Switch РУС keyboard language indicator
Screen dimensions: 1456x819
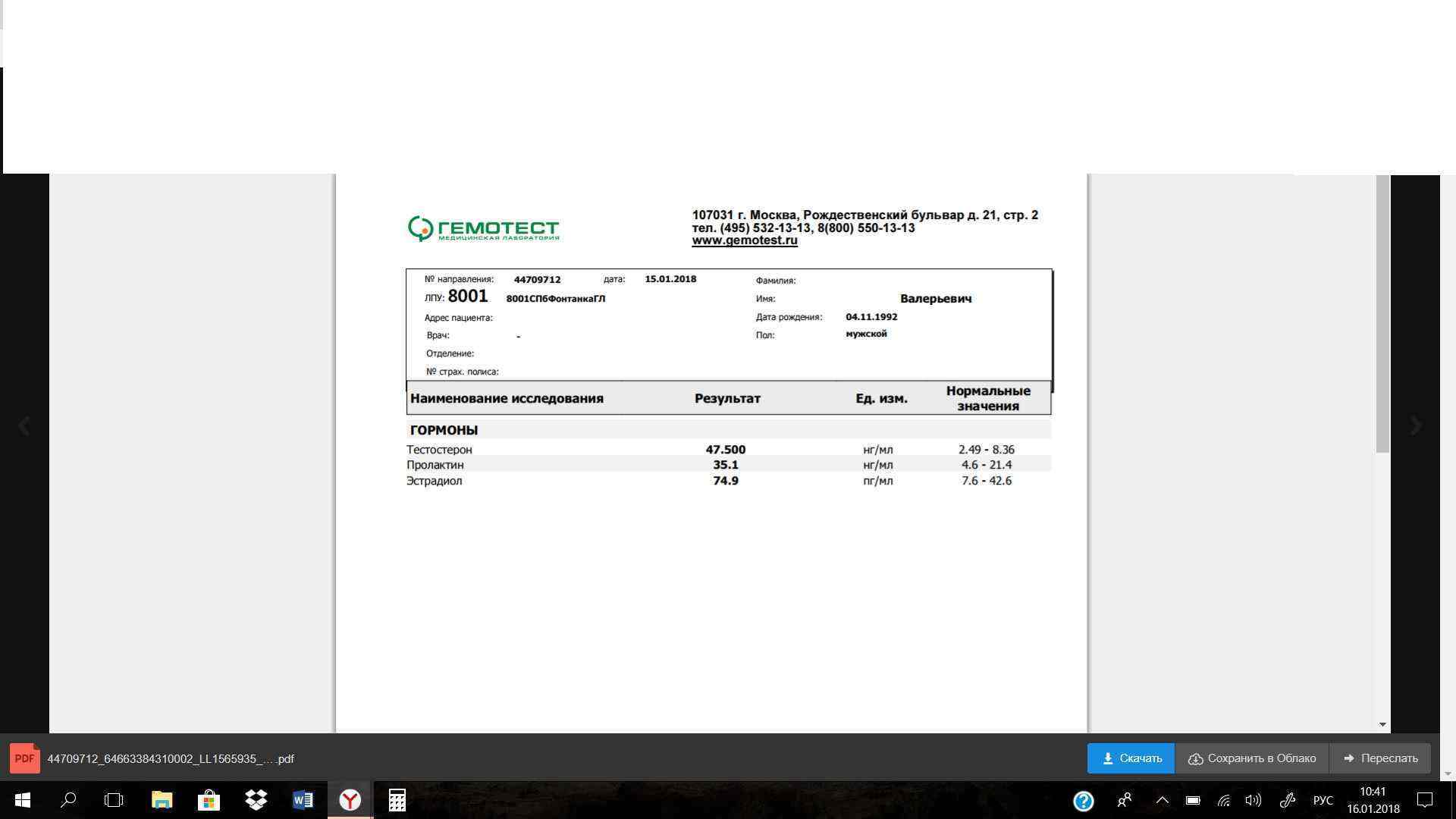click(x=1323, y=800)
